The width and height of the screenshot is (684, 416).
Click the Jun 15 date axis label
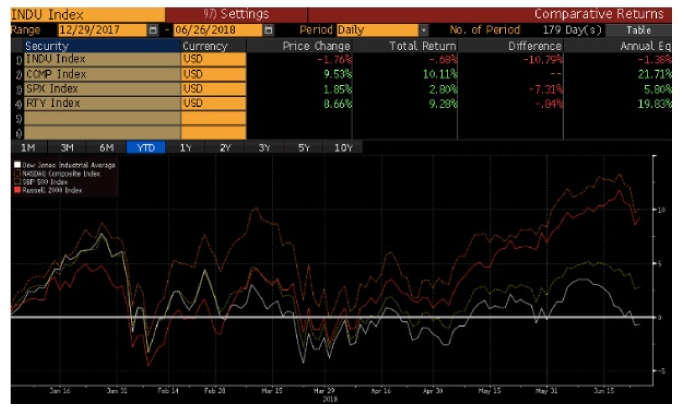604,391
